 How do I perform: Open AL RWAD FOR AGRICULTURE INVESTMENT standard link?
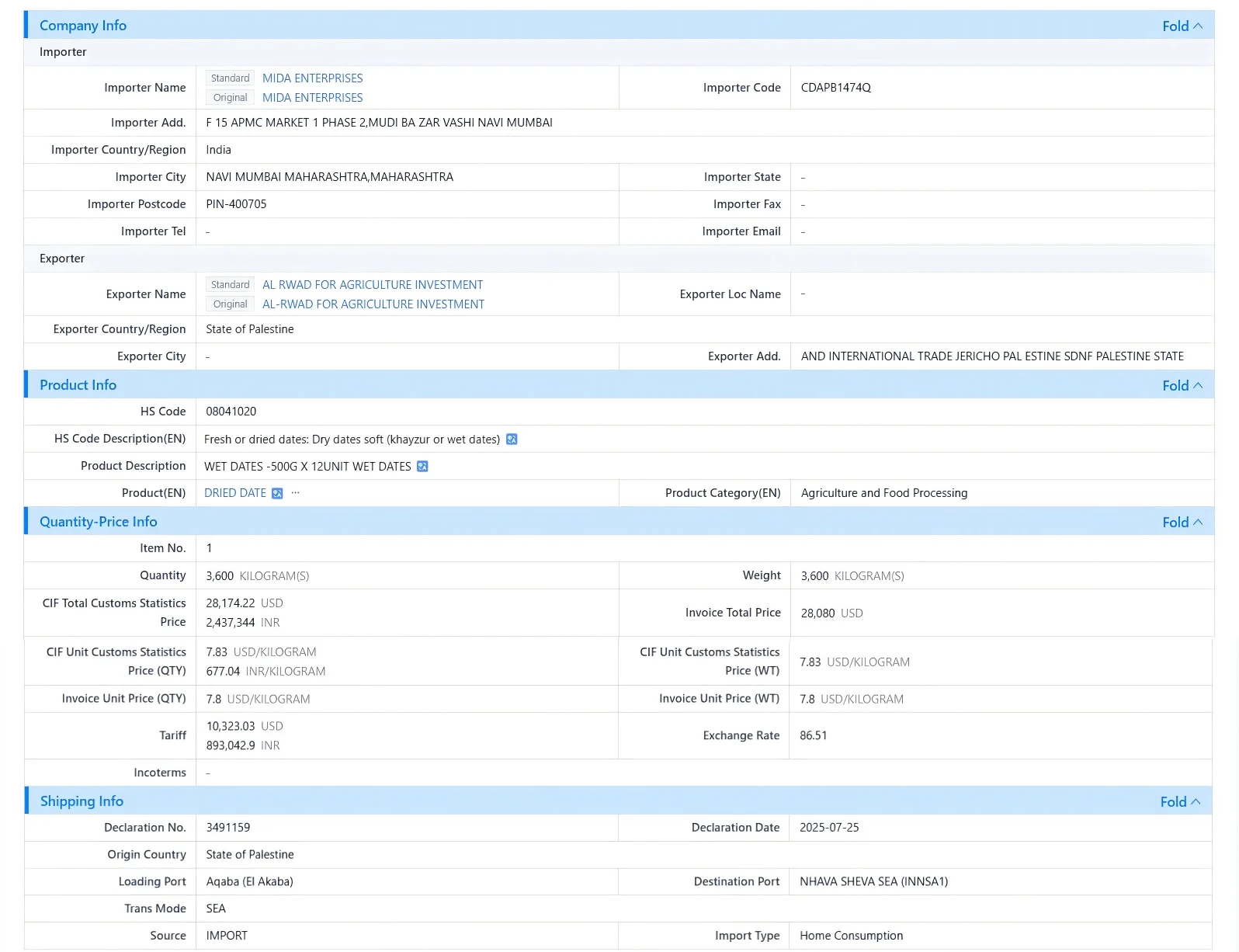pos(373,285)
